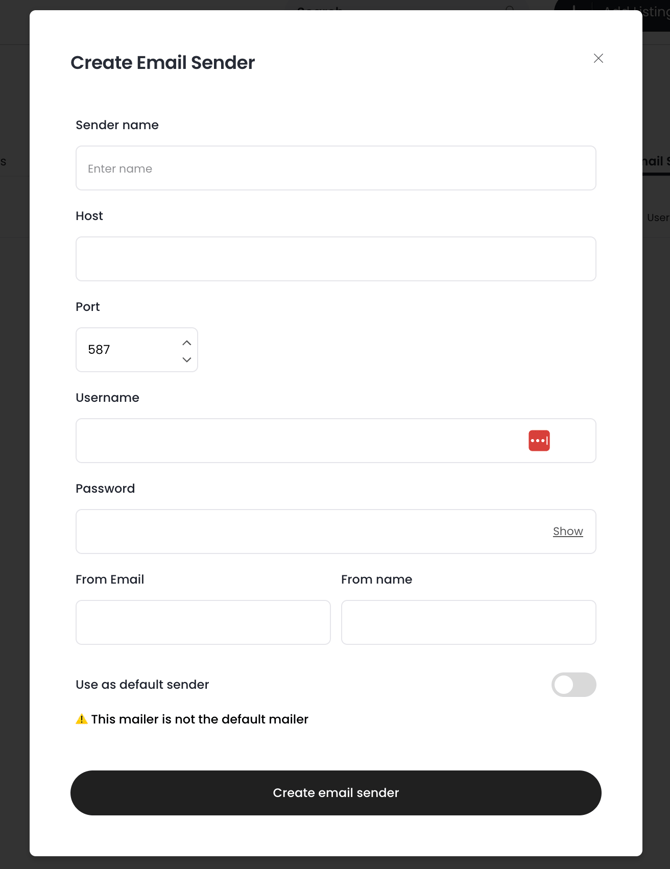Show the password text
This screenshot has height=869, width=670.
point(567,532)
